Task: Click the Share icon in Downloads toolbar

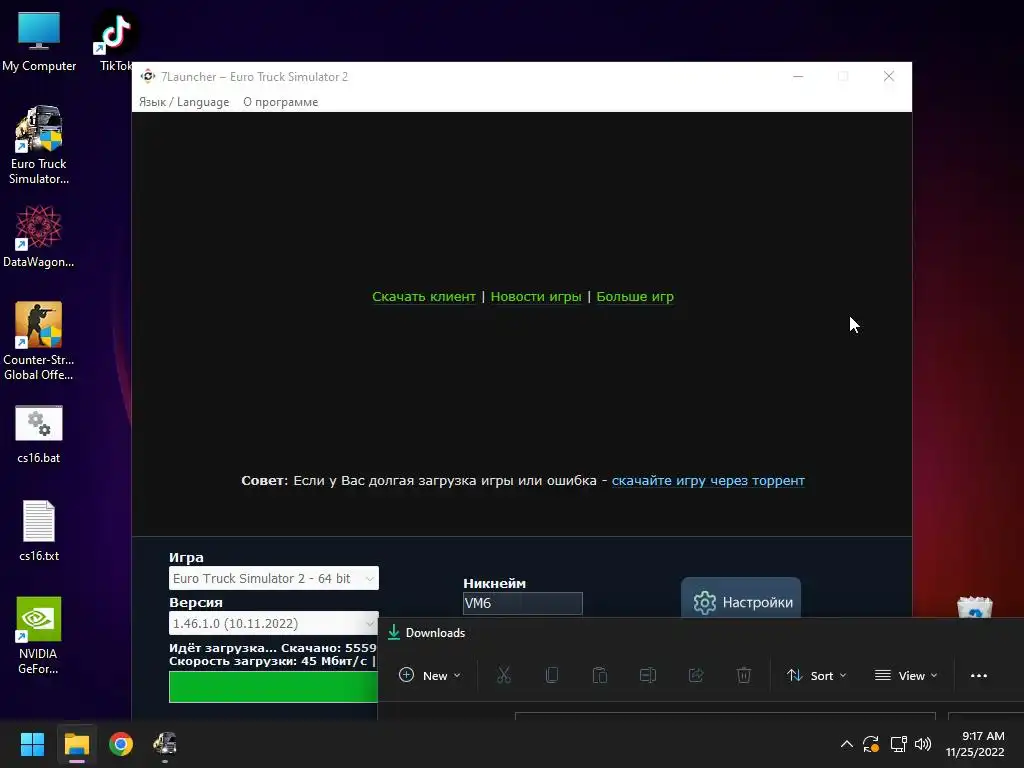Action: (x=696, y=675)
